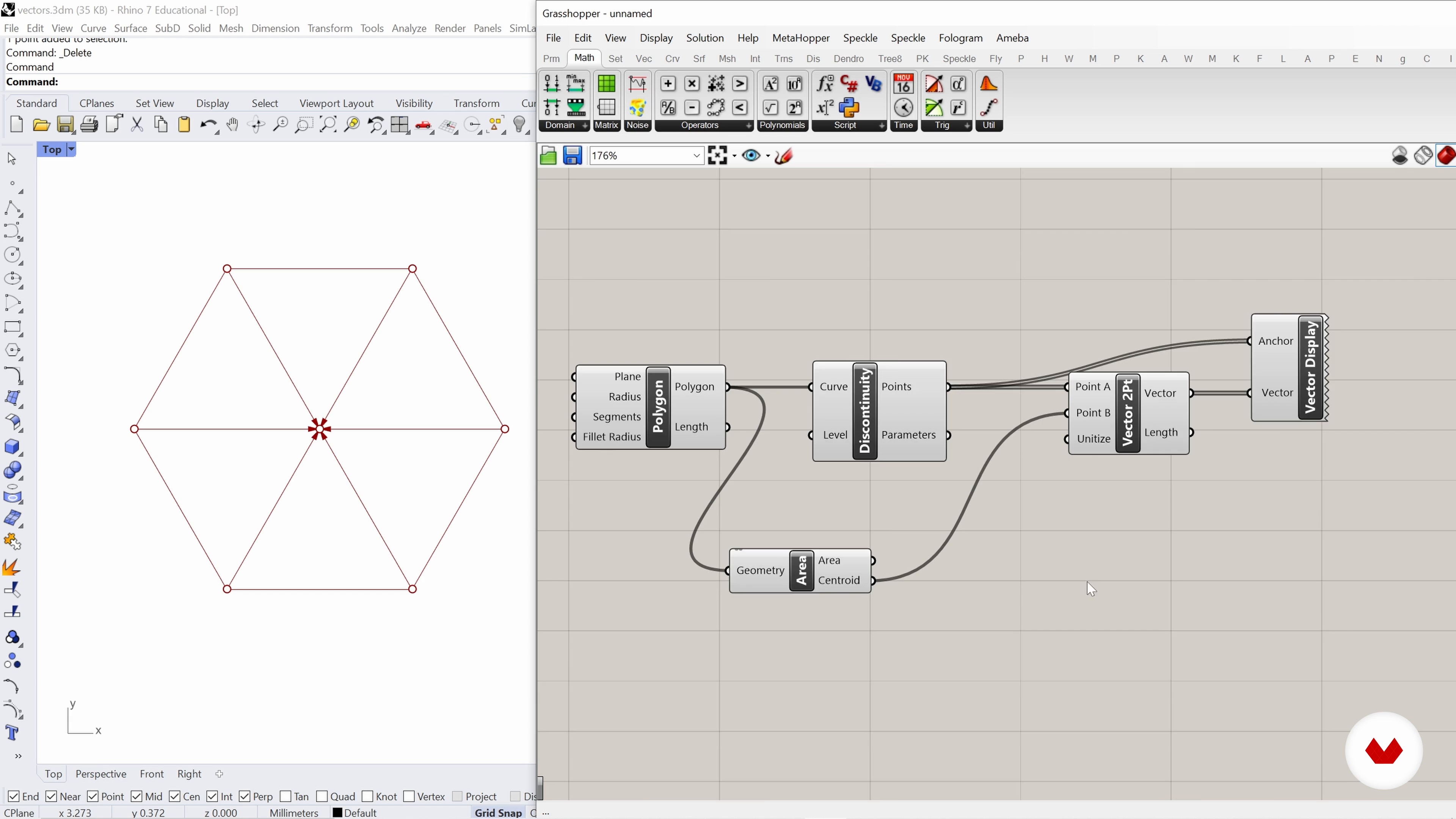Expand Rhino sidebar more tools chevron
Image resolution: width=1456 pixels, height=819 pixels.
[18, 756]
